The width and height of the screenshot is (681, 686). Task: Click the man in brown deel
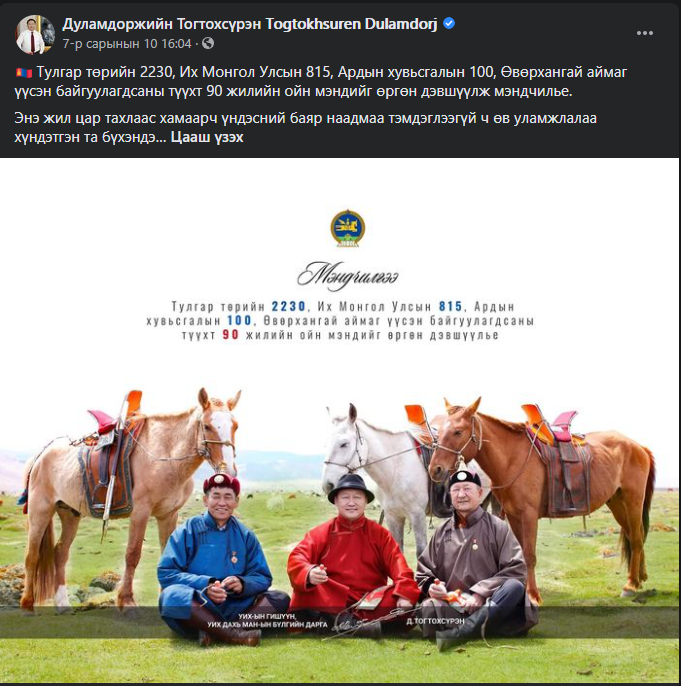coord(472,558)
